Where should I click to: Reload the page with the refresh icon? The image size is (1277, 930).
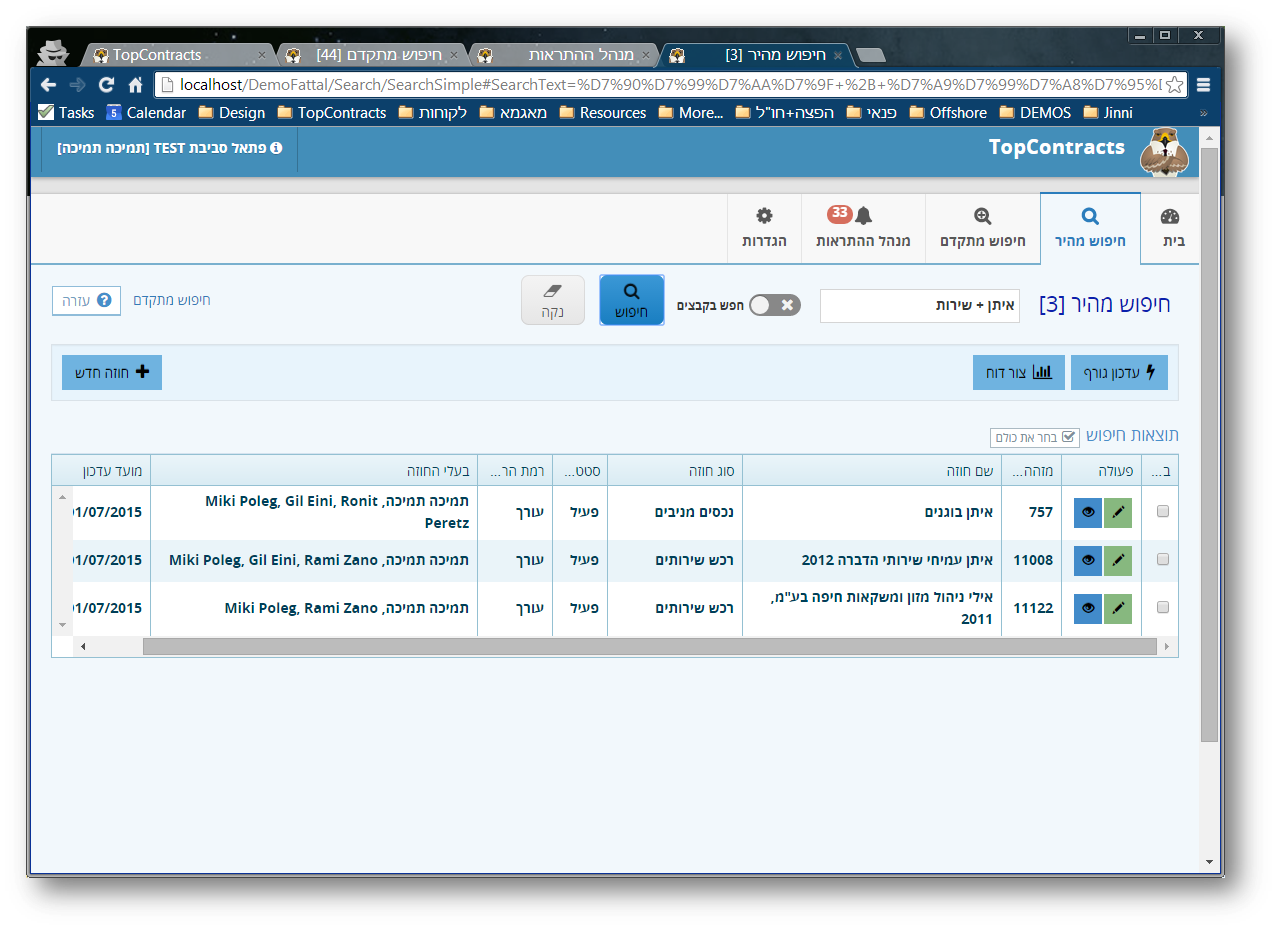pyautogui.click(x=106, y=85)
